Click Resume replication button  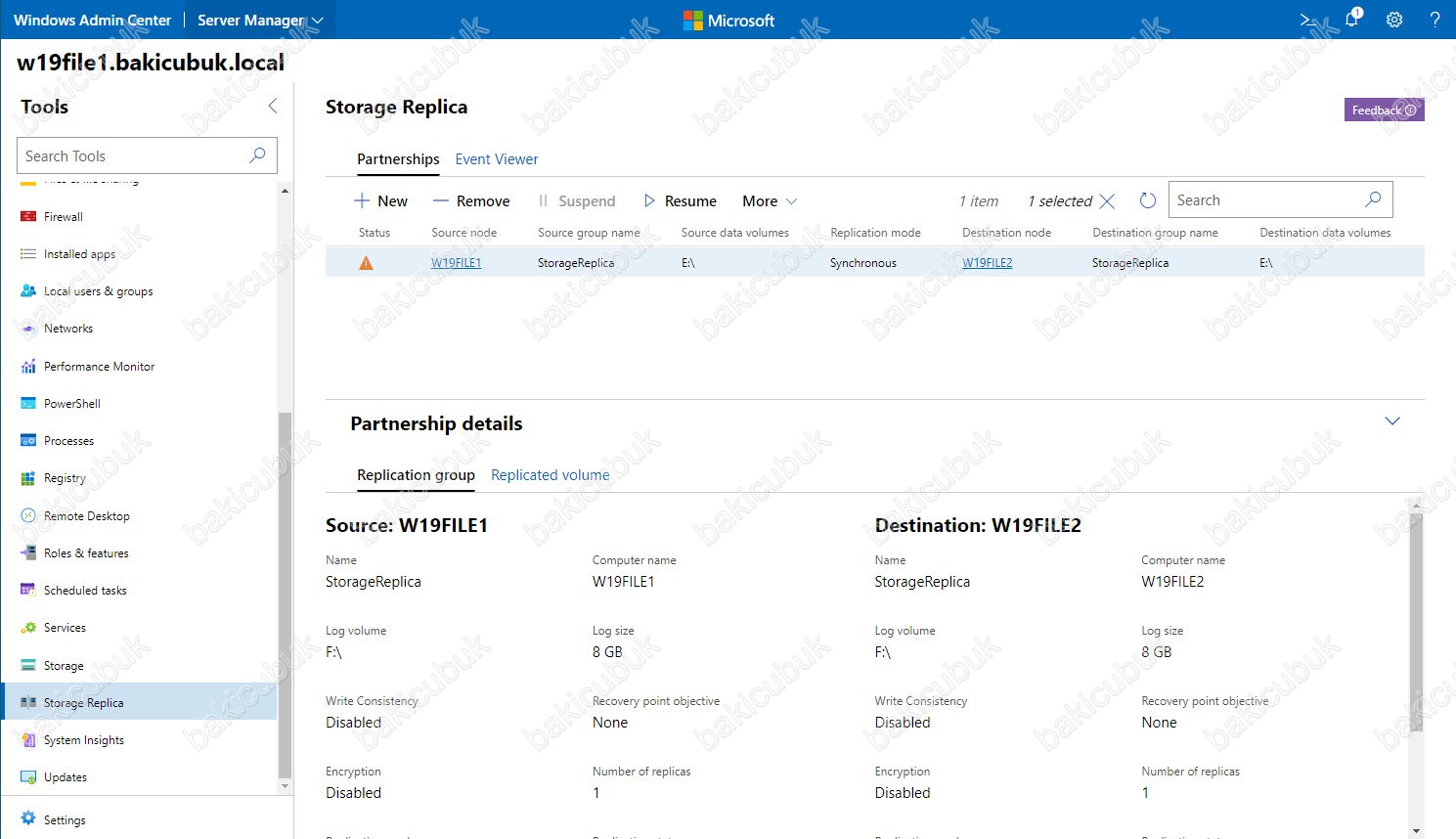pyautogui.click(x=680, y=201)
